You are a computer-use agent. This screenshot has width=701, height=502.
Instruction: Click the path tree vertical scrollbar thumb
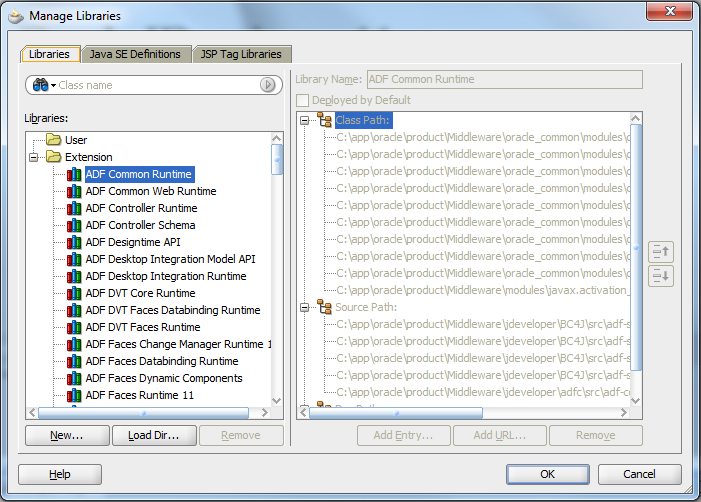coord(636,247)
